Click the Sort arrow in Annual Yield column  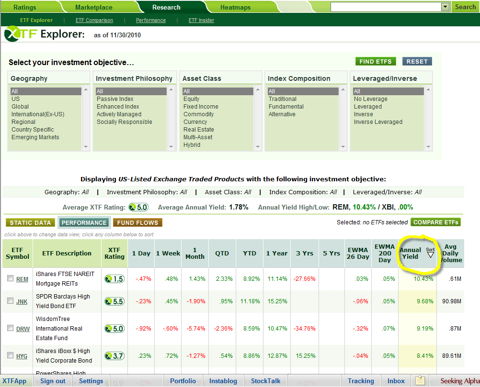[x=430, y=253]
